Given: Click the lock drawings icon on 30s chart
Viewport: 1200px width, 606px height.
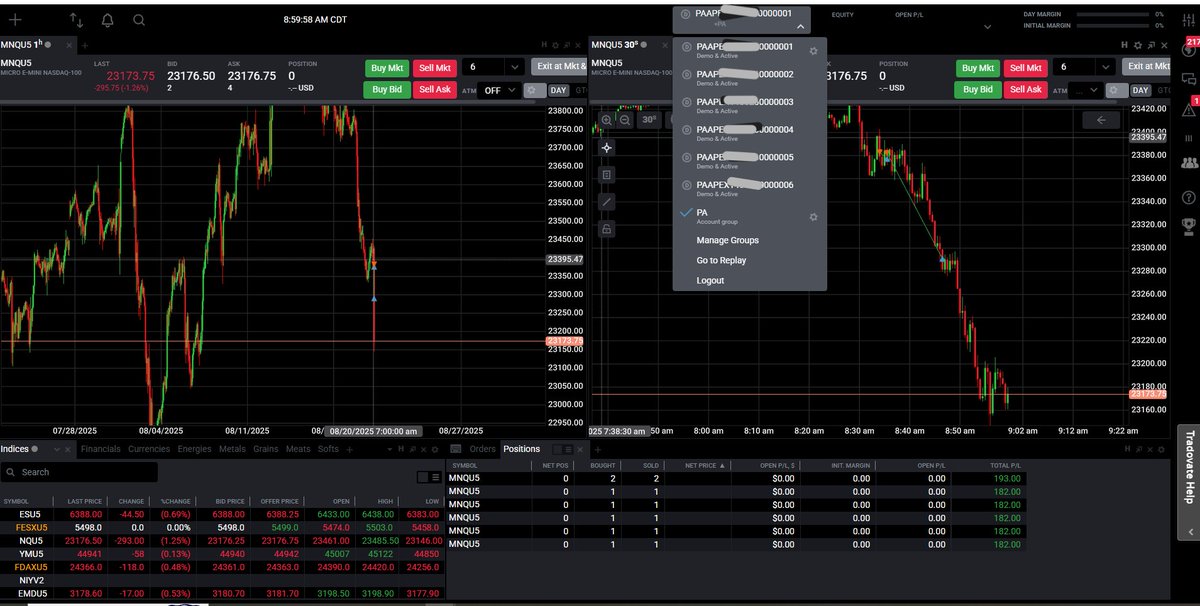Looking at the screenshot, I should point(607,229).
